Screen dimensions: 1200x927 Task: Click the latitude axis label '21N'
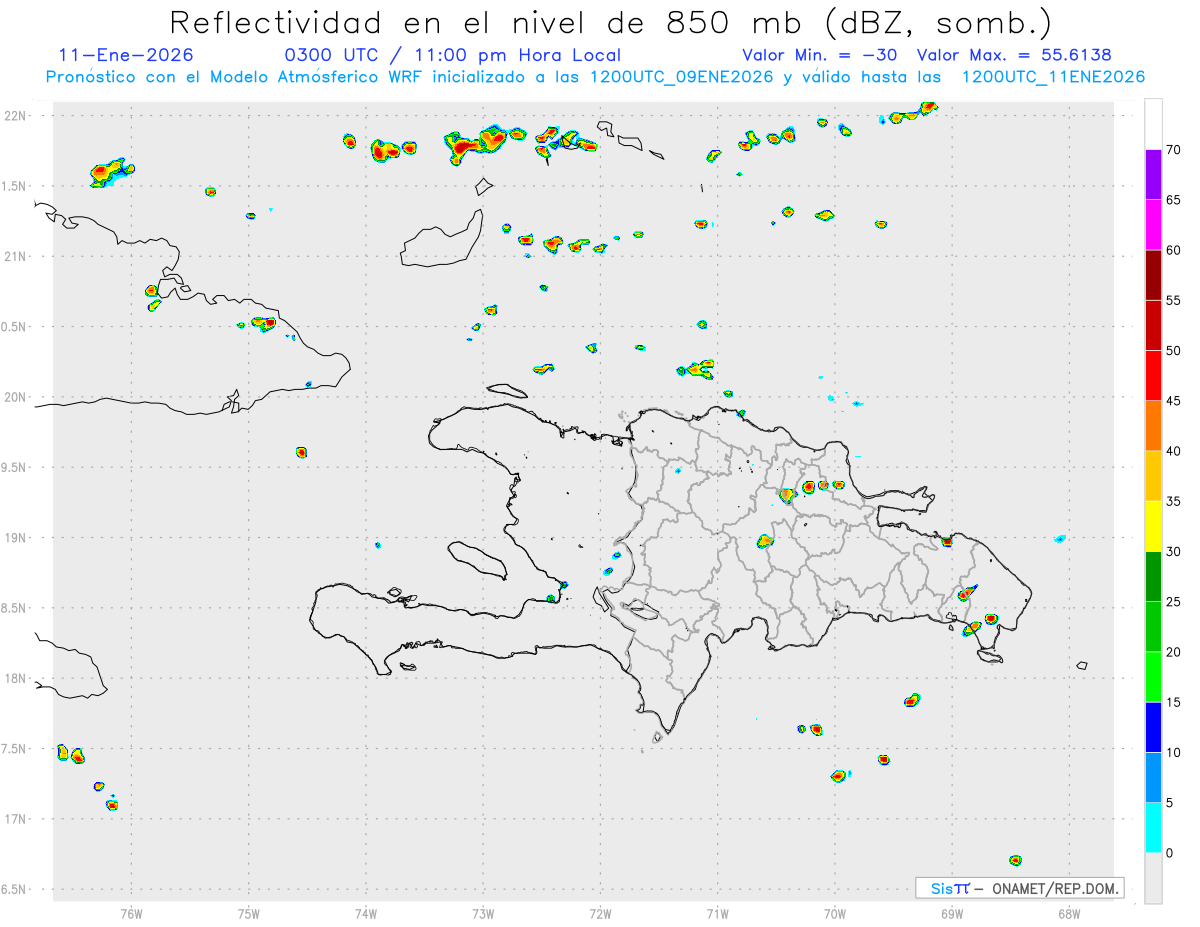pos(17,256)
